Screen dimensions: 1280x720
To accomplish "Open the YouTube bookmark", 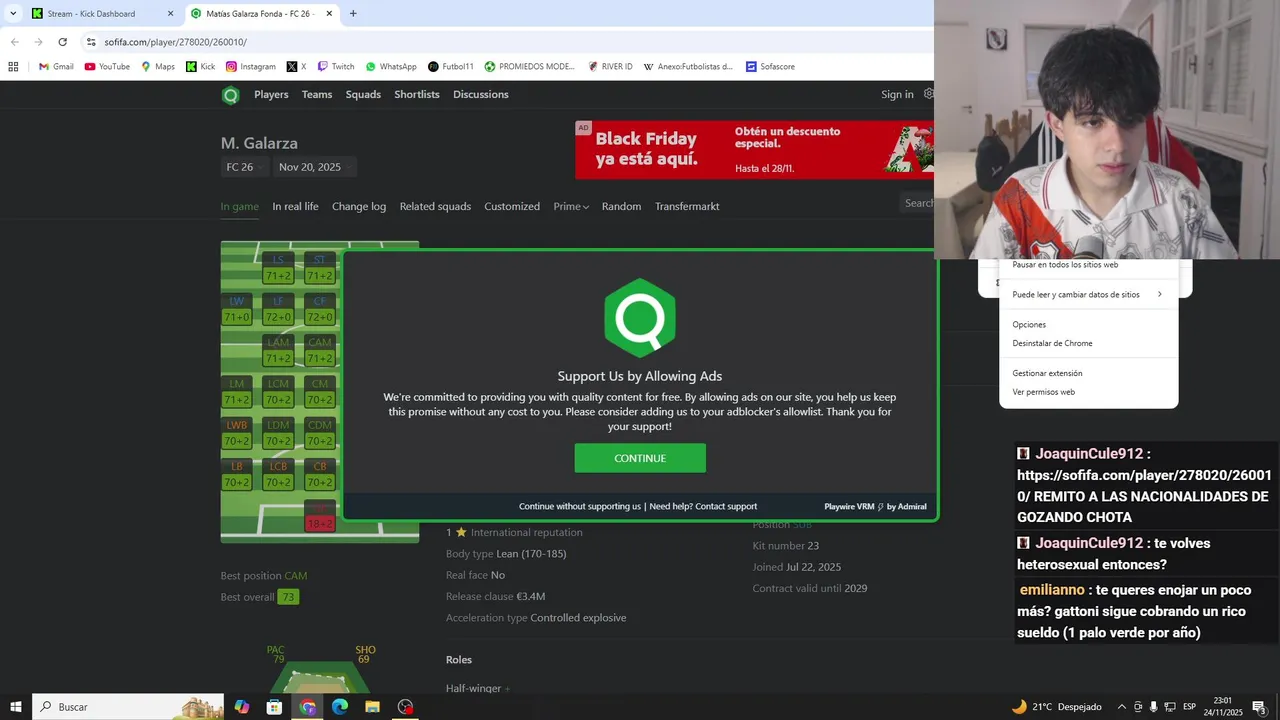I will point(107,67).
